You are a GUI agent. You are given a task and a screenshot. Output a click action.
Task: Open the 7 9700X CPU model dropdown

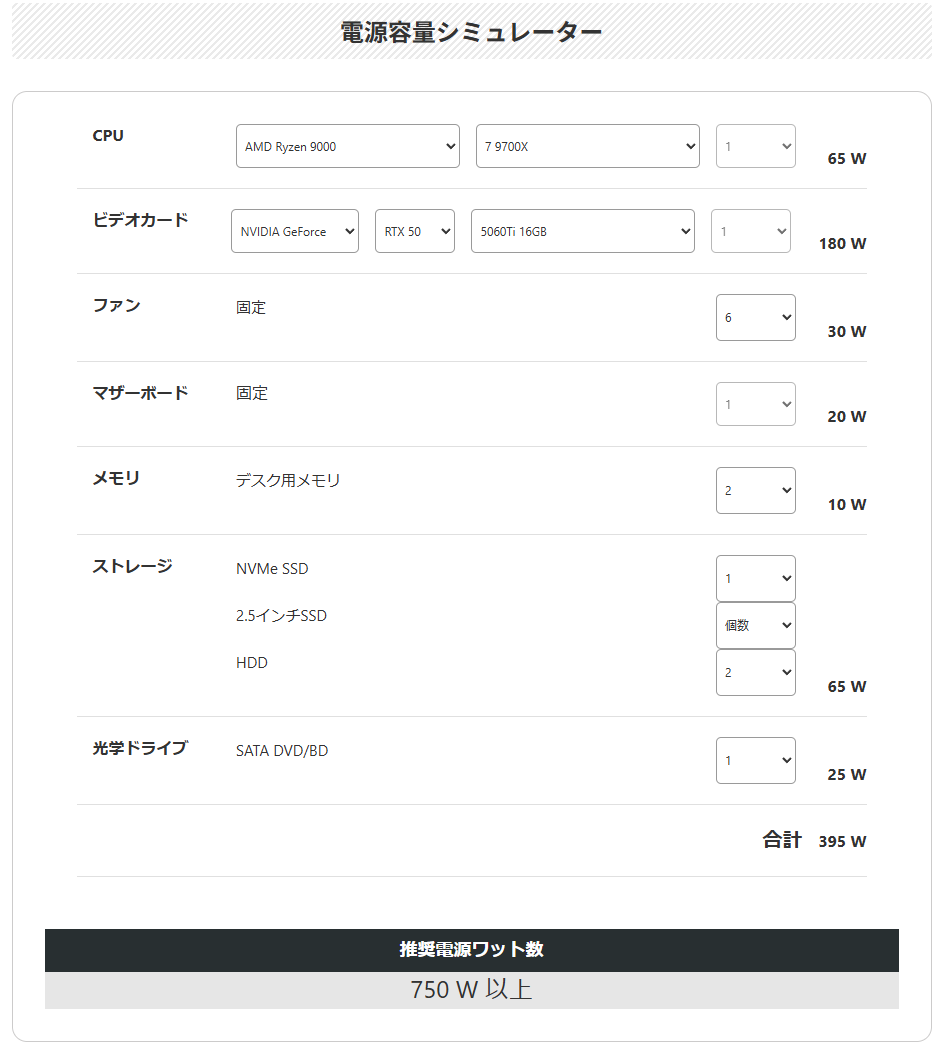pos(587,146)
